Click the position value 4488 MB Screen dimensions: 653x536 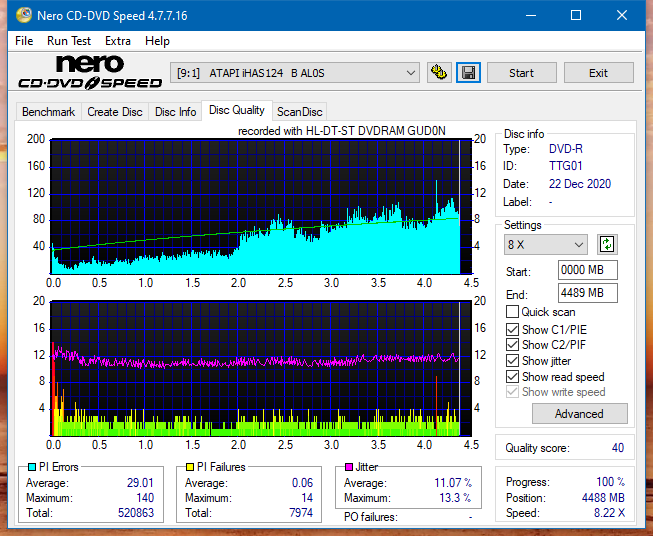603,498
